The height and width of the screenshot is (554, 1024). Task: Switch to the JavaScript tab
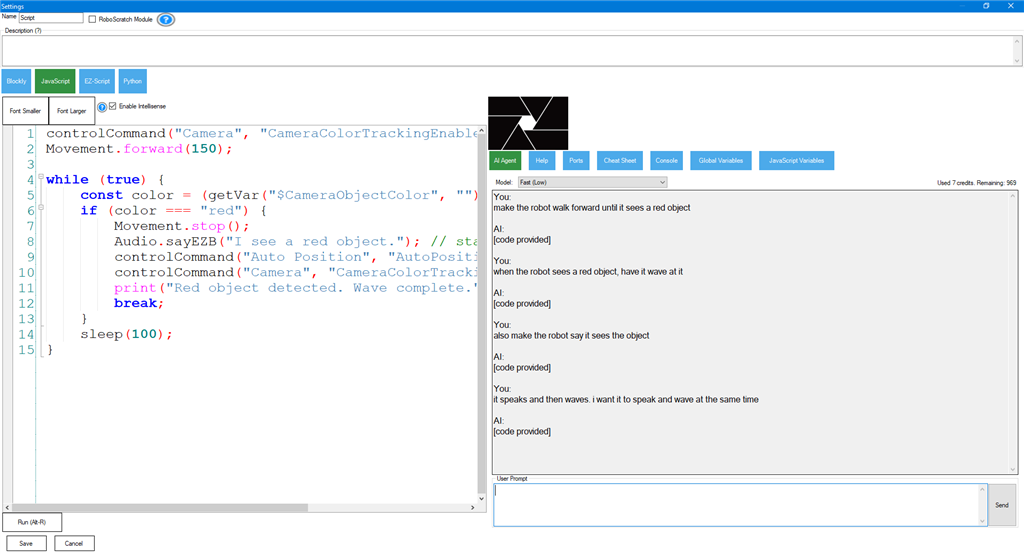click(55, 81)
